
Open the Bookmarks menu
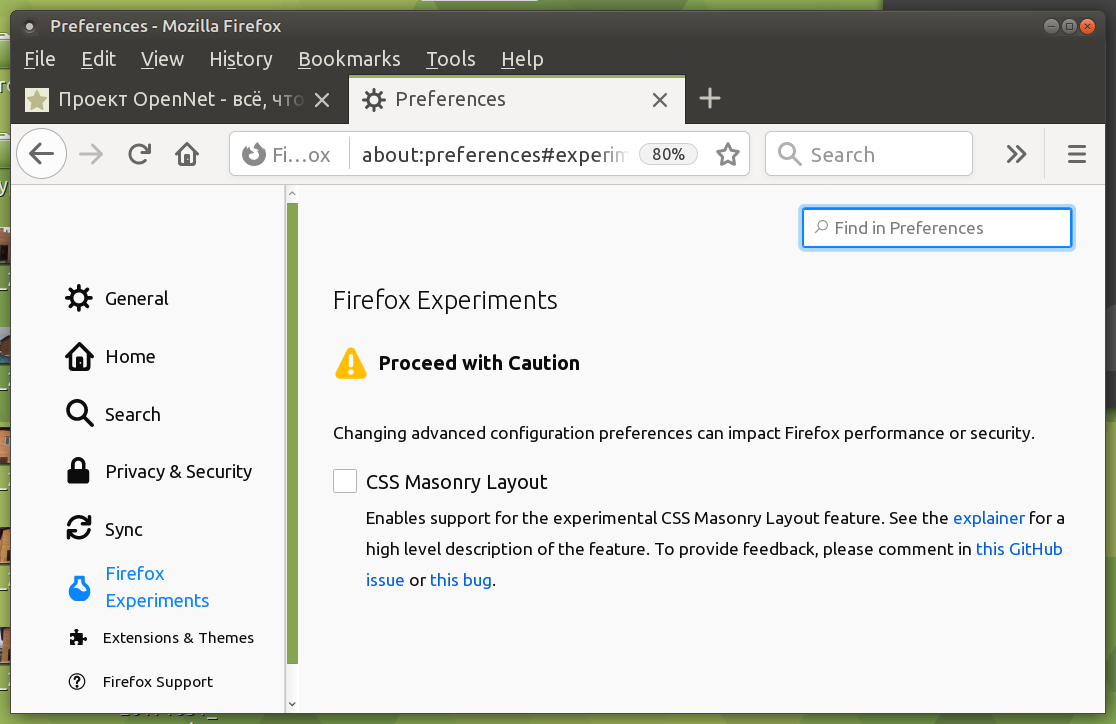tap(349, 59)
